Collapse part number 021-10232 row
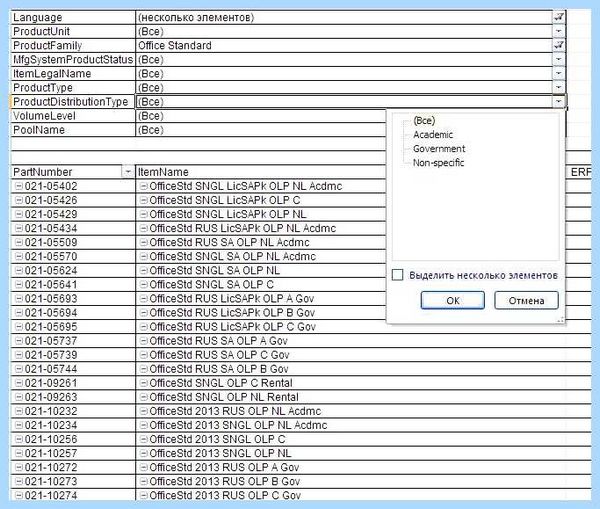This screenshot has width=600, height=509. (x=19, y=411)
